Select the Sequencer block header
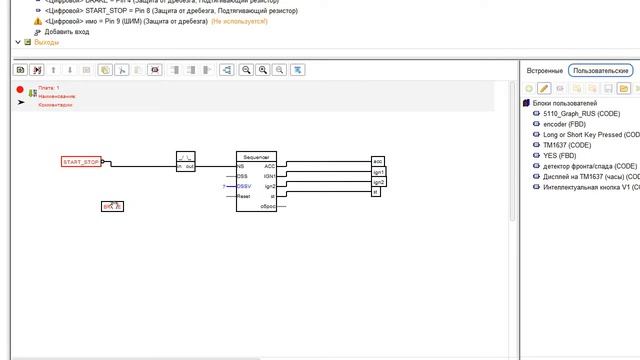 [256, 157]
